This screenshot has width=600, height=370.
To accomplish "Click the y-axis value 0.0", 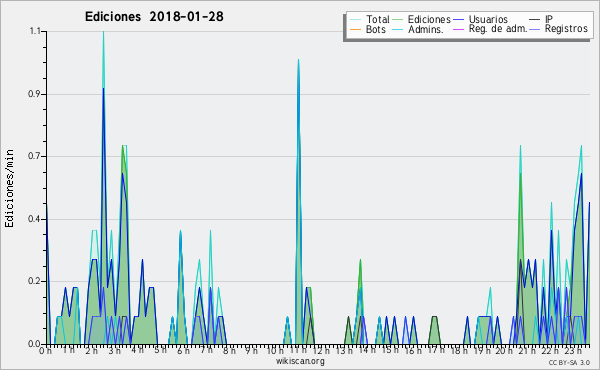I will point(34,344).
